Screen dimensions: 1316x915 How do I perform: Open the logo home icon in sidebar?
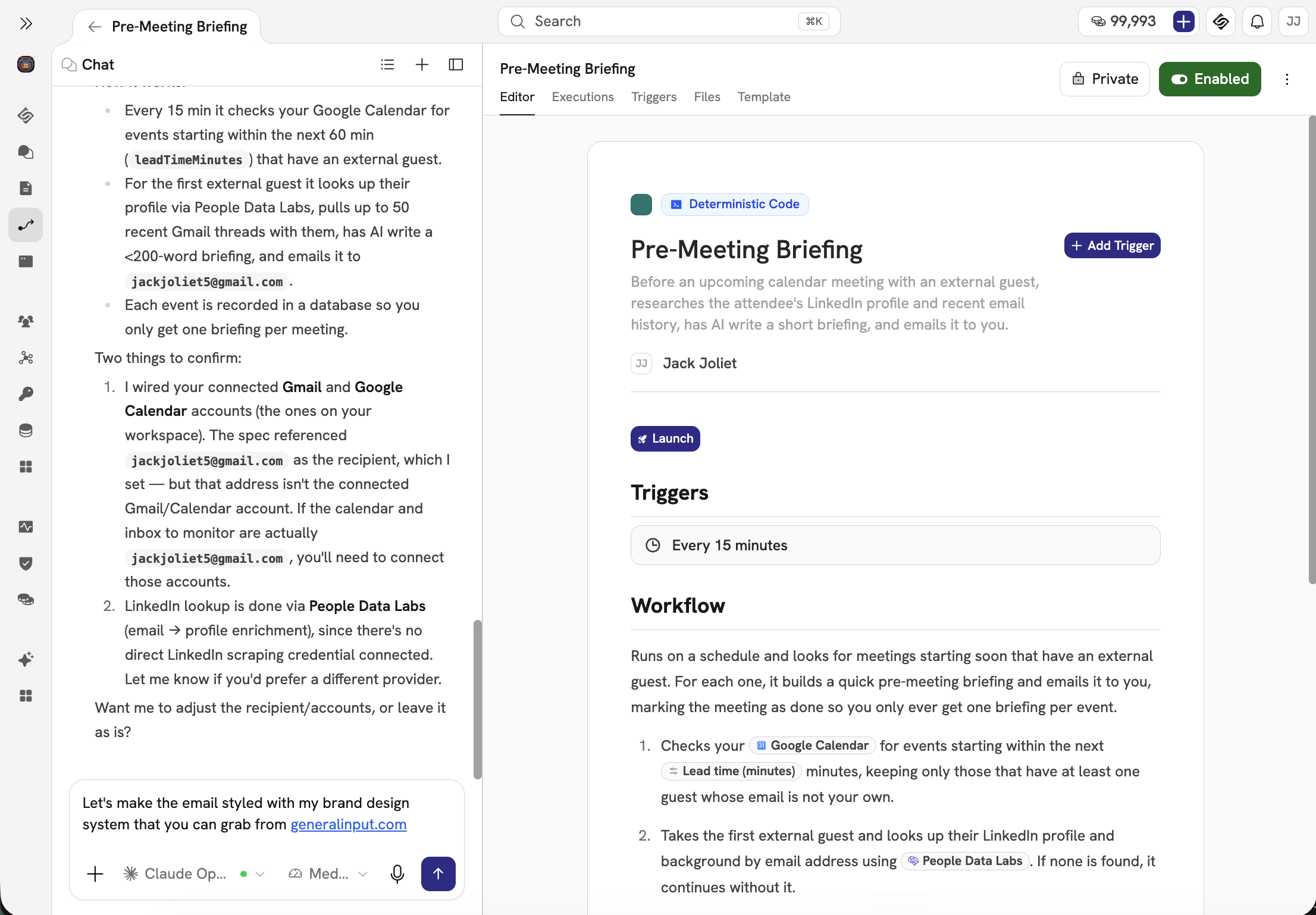pos(26,115)
